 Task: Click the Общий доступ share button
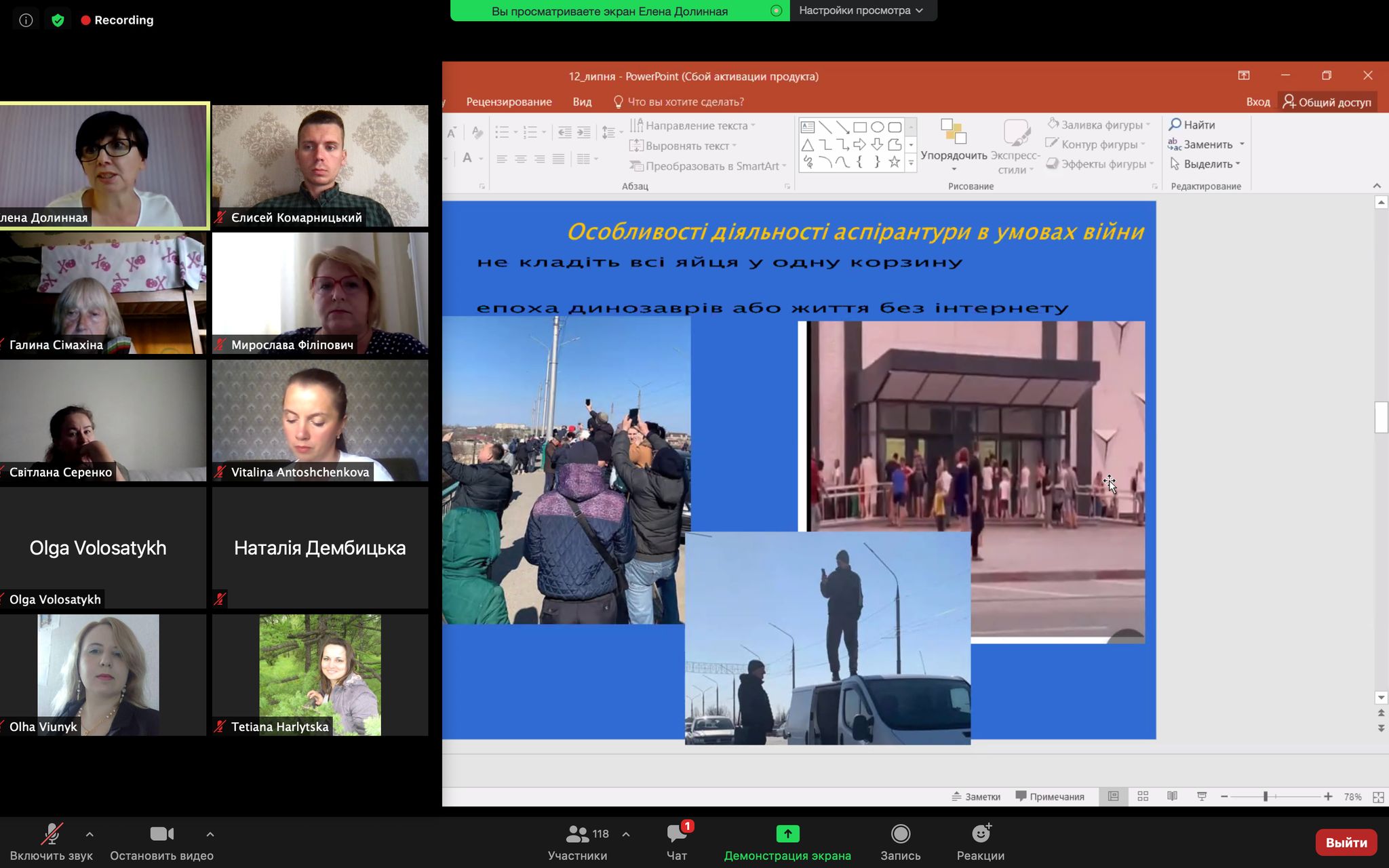click(x=1327, y=102)
